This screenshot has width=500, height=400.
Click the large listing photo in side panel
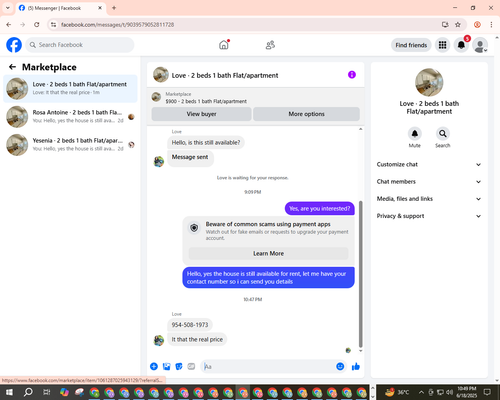click(429, 82)
